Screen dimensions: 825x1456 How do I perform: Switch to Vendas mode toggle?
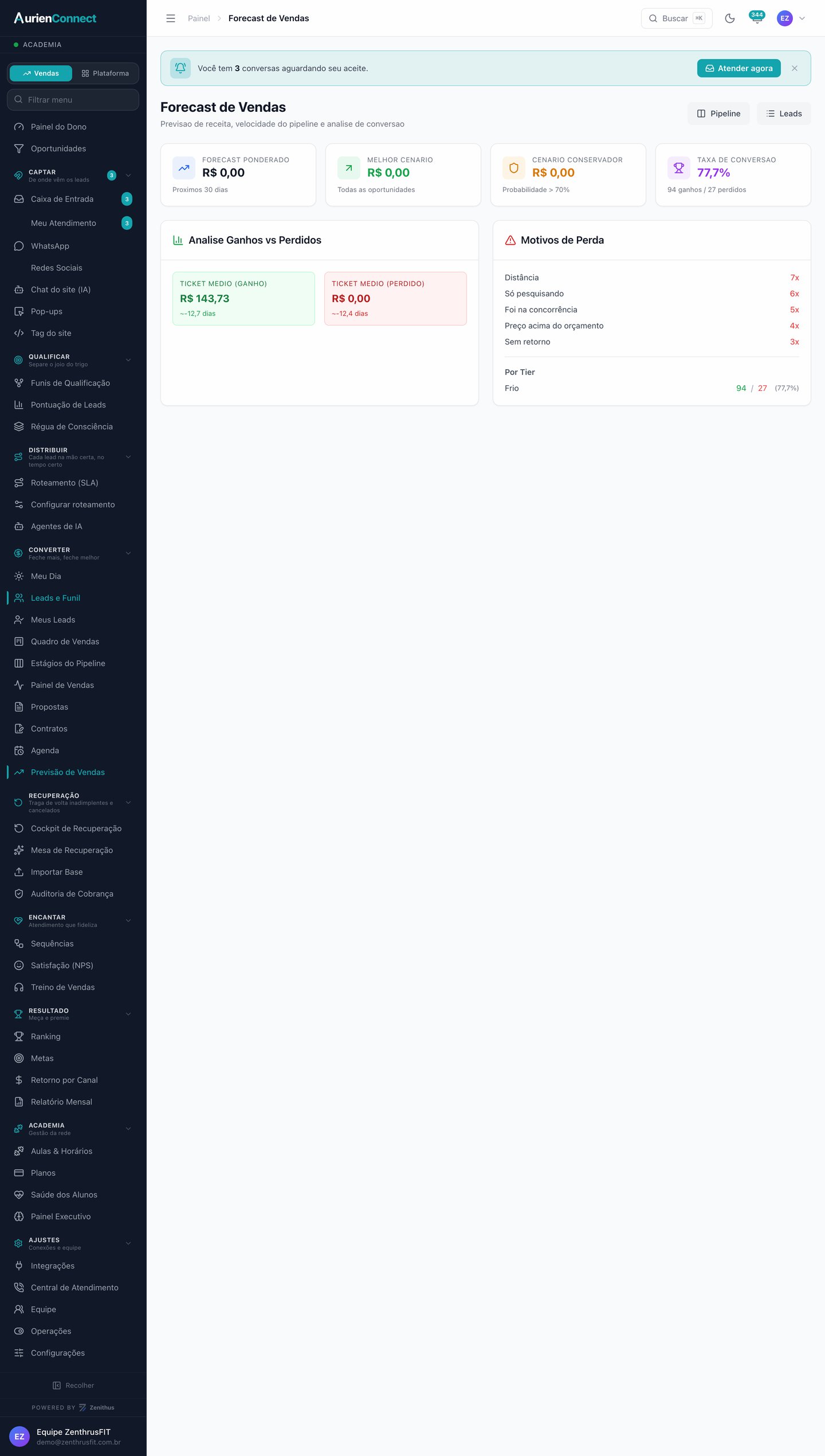(x=41, y=73)
